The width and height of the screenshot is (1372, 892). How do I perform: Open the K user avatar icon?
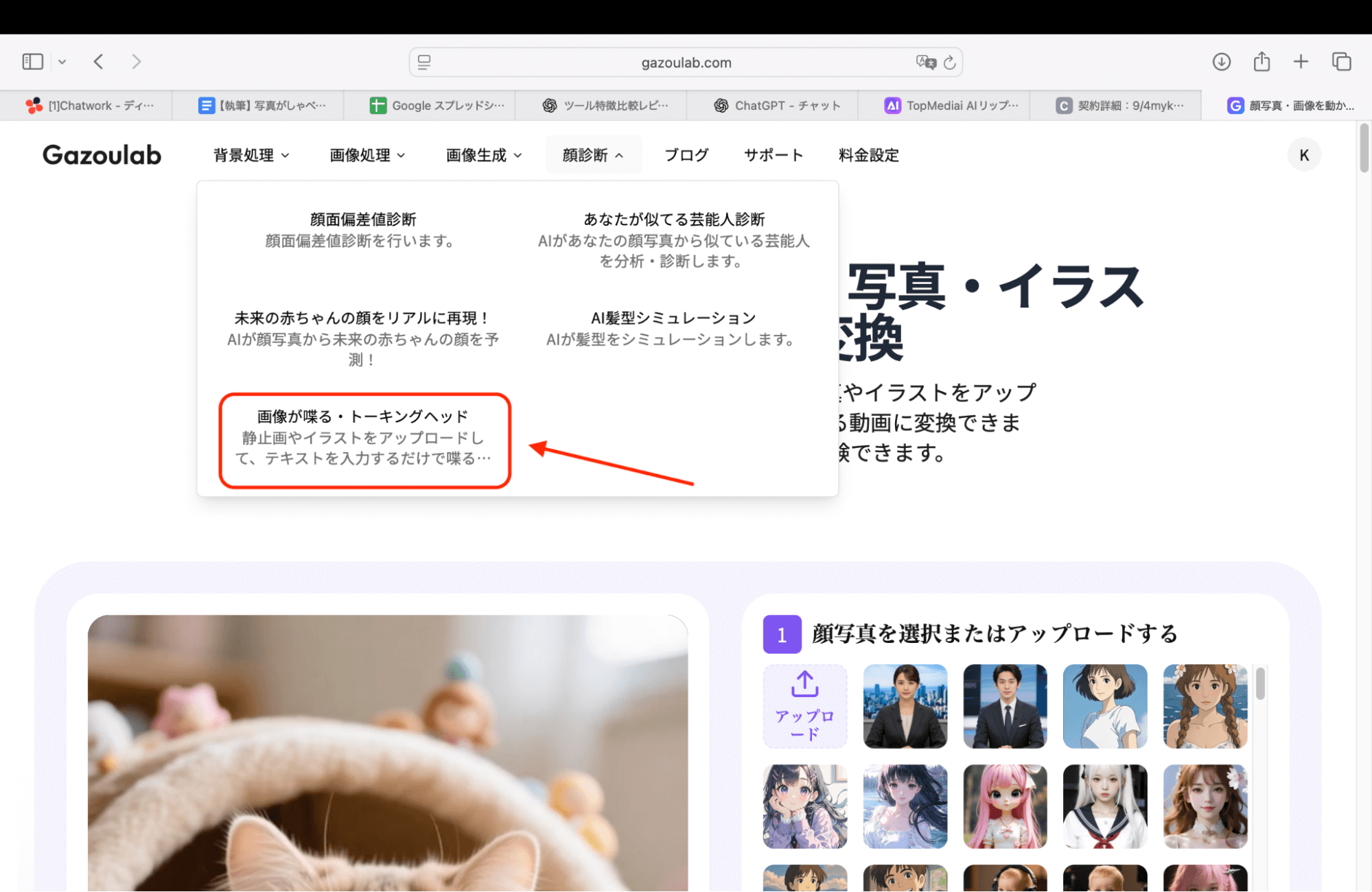point(1303,154)
